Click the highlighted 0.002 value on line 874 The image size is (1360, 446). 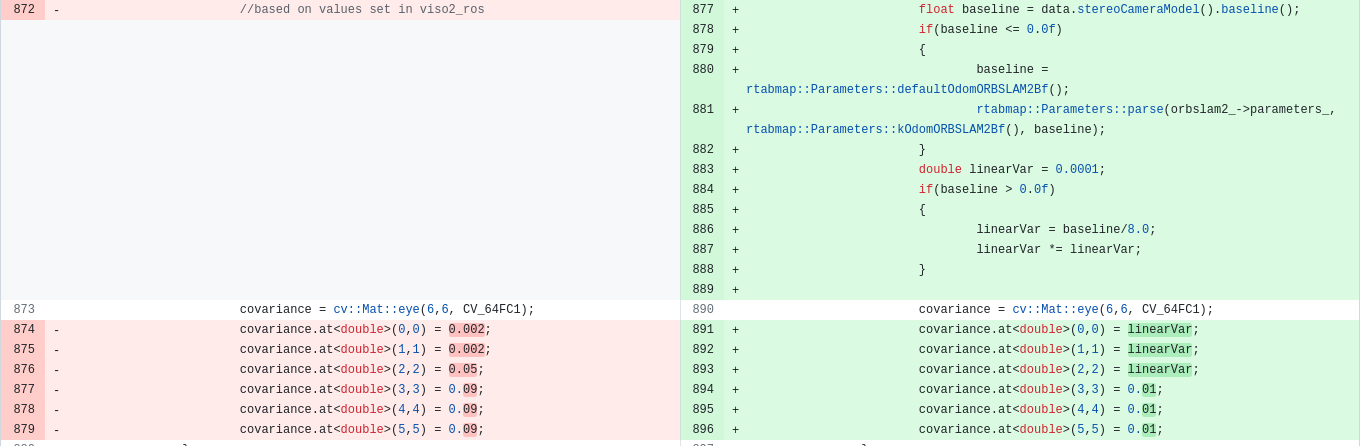click(x=466, y=330)
